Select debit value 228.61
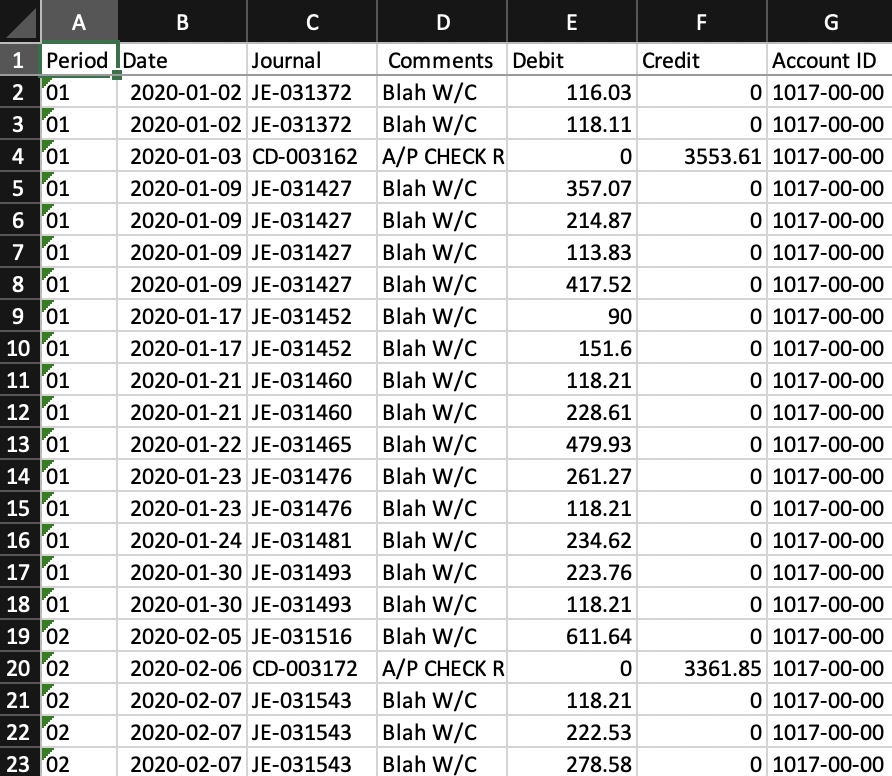 572,411
